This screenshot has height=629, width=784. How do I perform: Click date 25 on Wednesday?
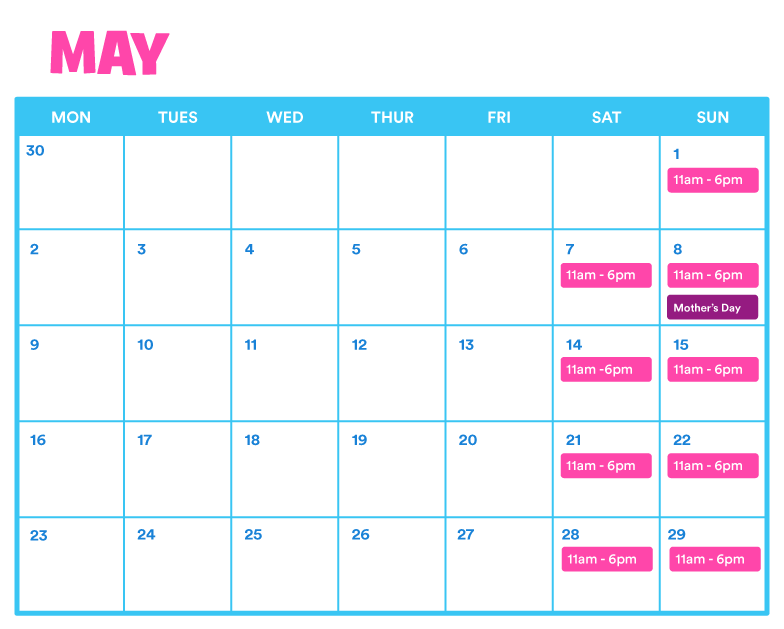(x=253, y=534)
